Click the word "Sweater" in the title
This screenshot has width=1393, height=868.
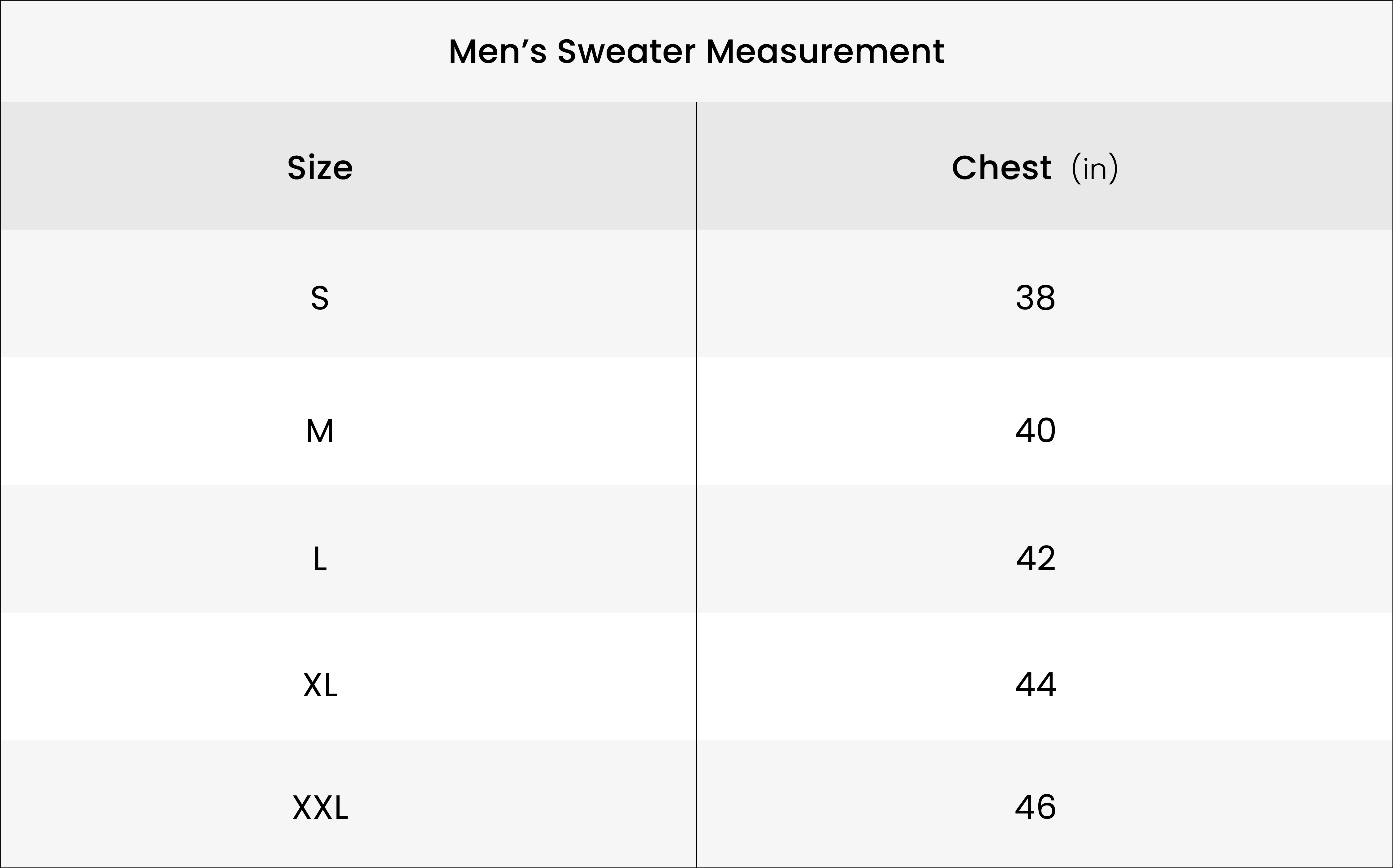626,52
